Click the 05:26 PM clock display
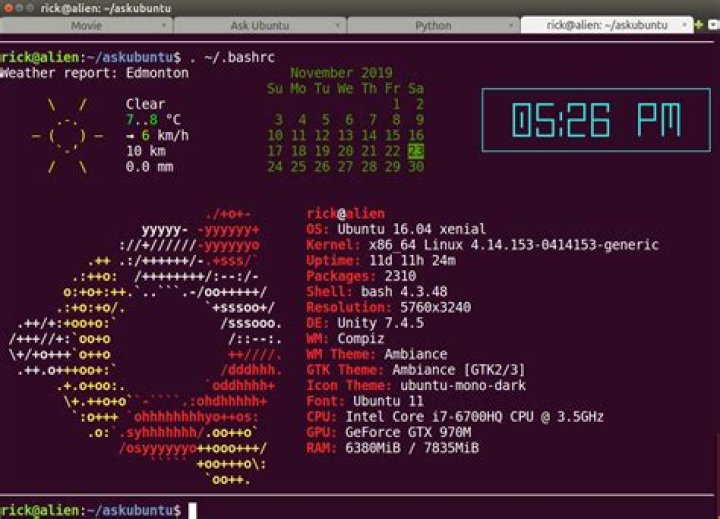Screen dimensions: 720x519 point(596,120)
